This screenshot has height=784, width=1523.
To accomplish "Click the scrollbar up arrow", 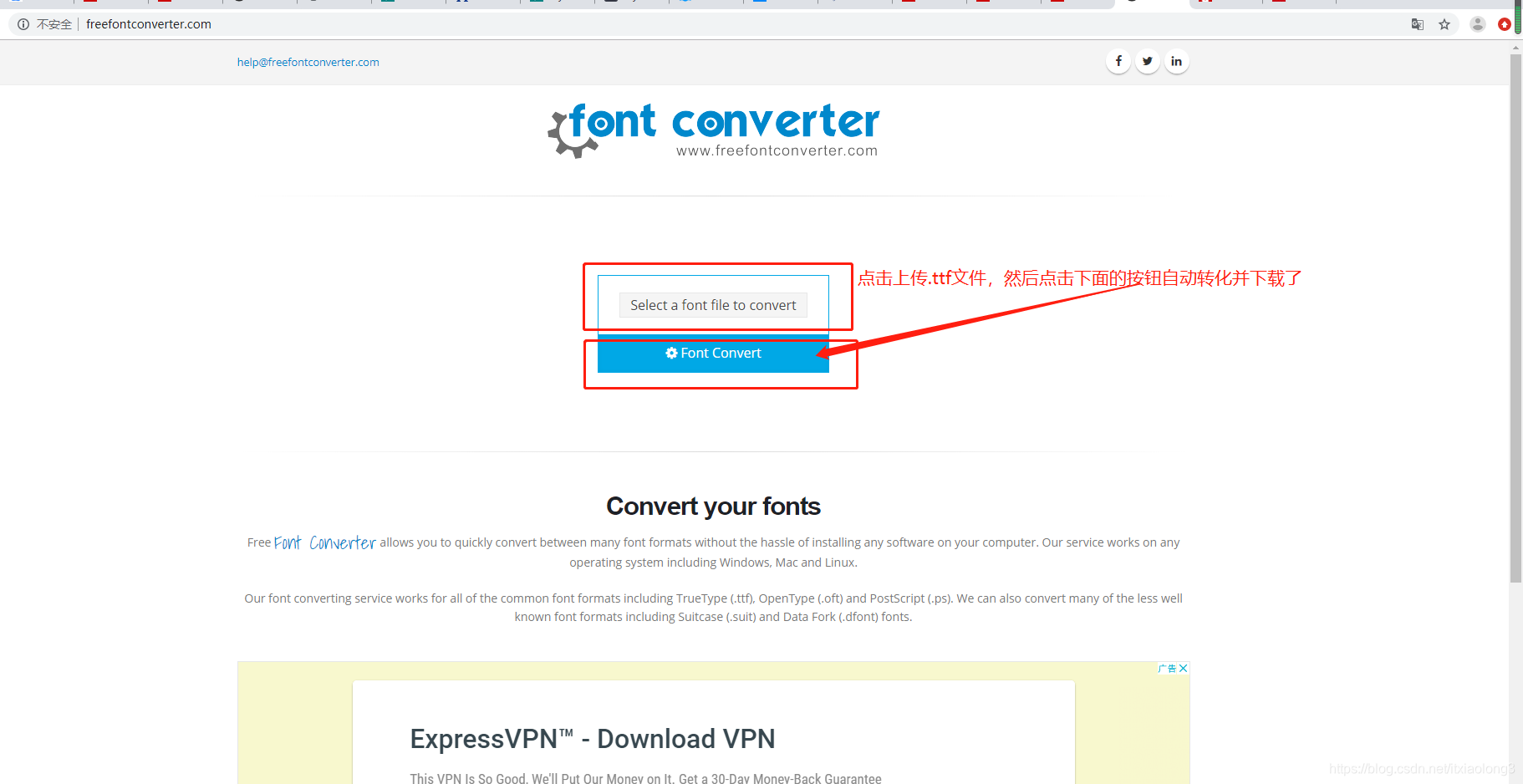I will pyautogui.click(x=1515, y=48).
